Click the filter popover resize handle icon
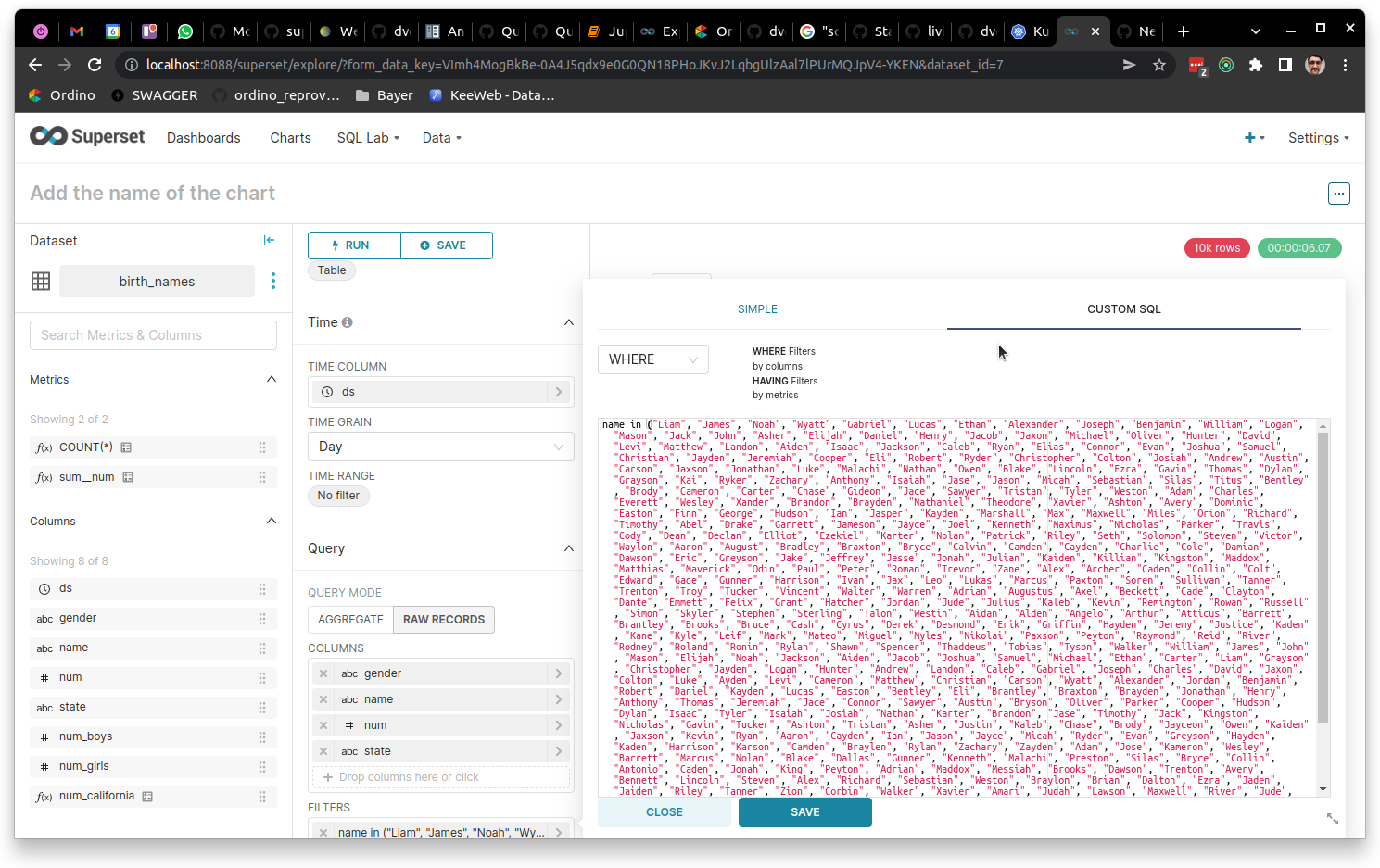The height and width of the screenshot is (868, 1380). tap(1333, 819)
